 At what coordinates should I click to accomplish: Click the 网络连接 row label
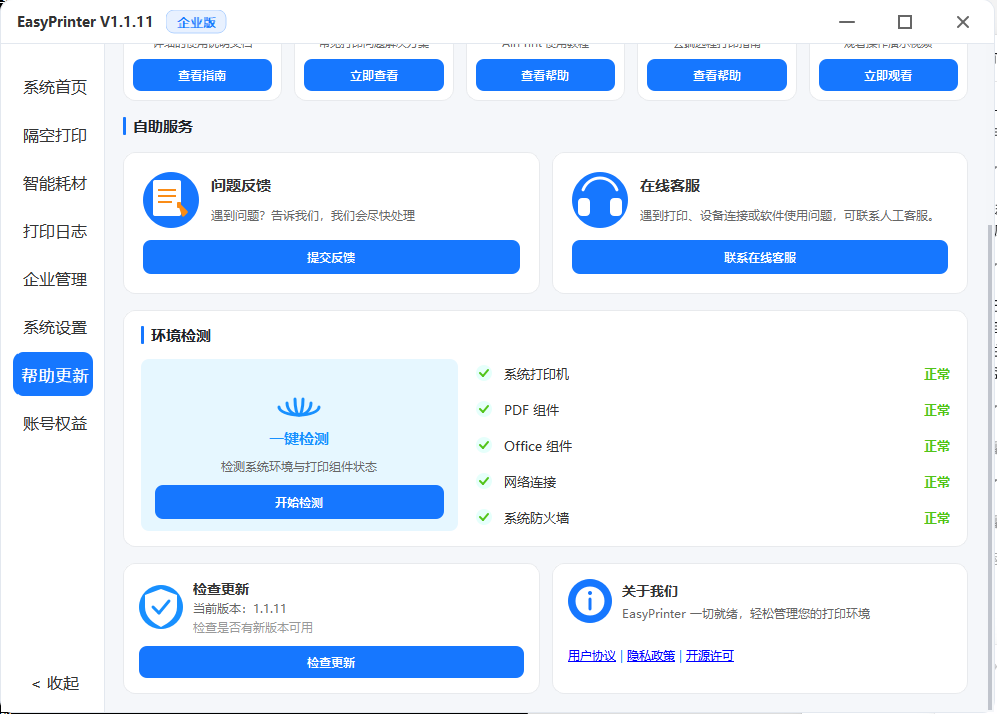[x=530, y=482]
